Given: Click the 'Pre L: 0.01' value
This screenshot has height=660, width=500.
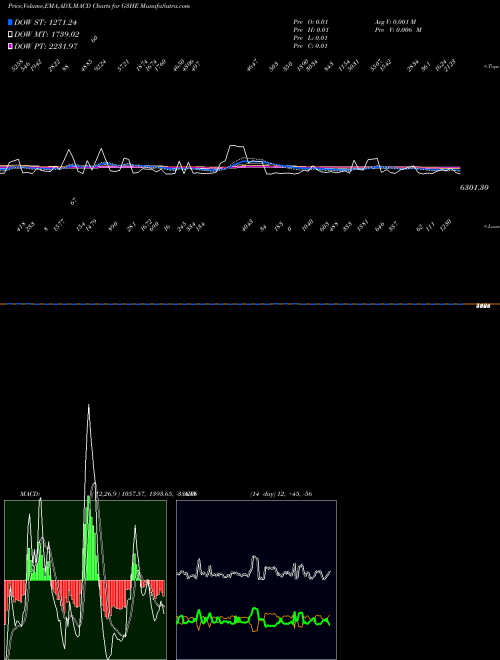Looking at the screenshot, I should click(311, 38).
